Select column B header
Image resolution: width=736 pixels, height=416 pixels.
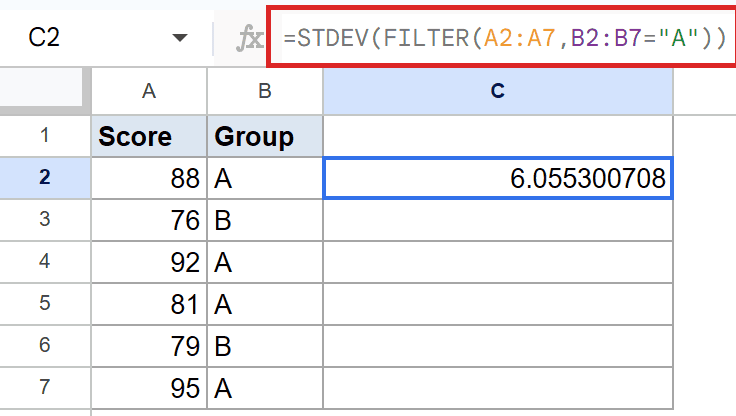point(265,91)
